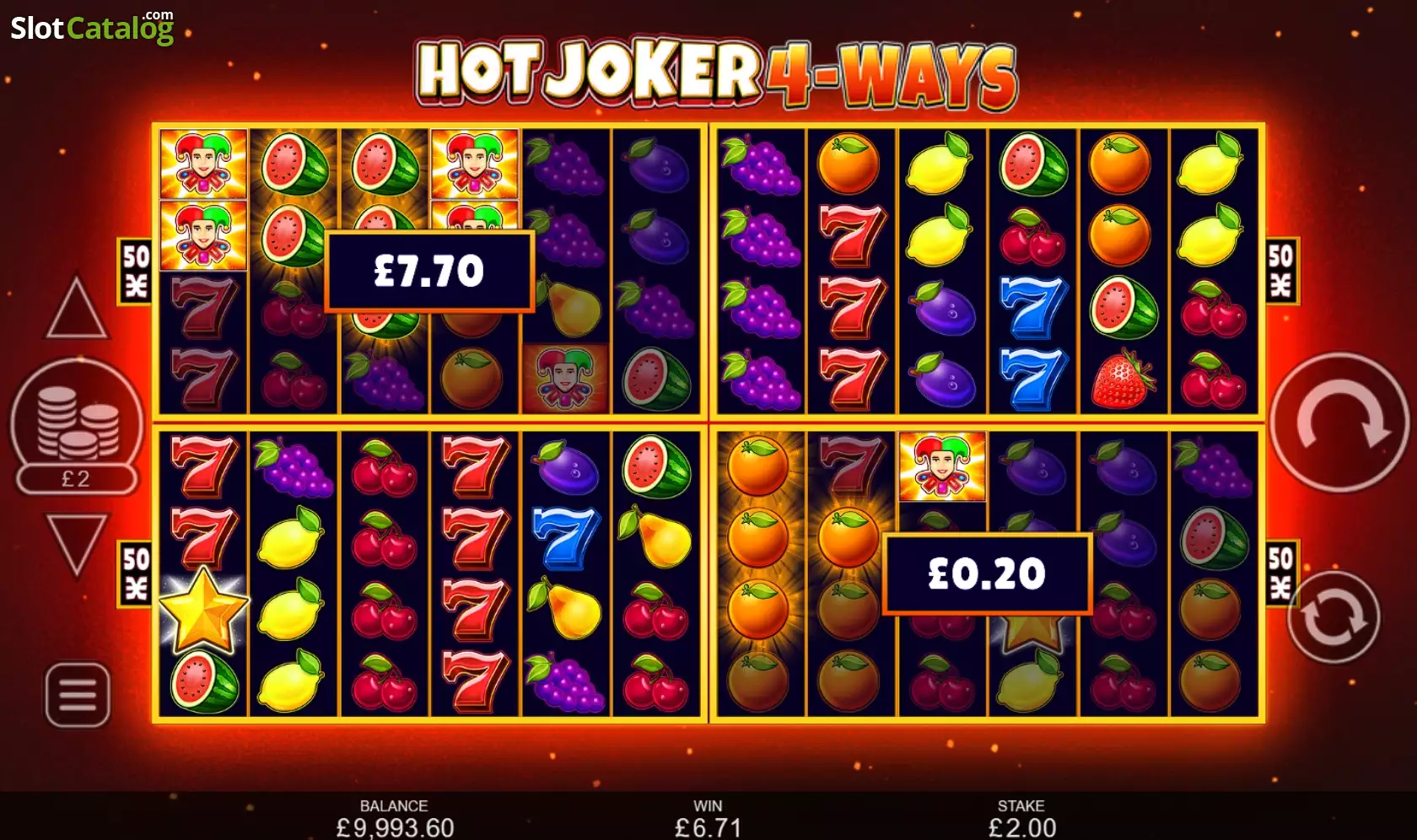Click the £2 stake label
The image size is (1417, 840).
(x=76, y=479)
